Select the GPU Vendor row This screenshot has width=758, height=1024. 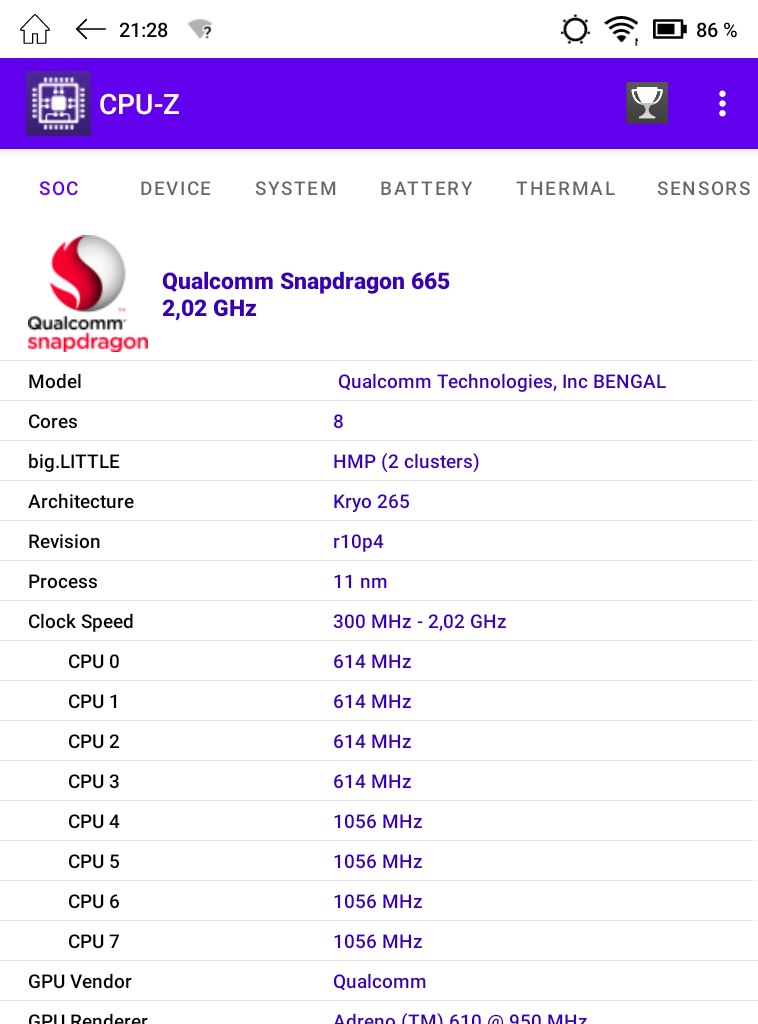click(x=379, y=982)
